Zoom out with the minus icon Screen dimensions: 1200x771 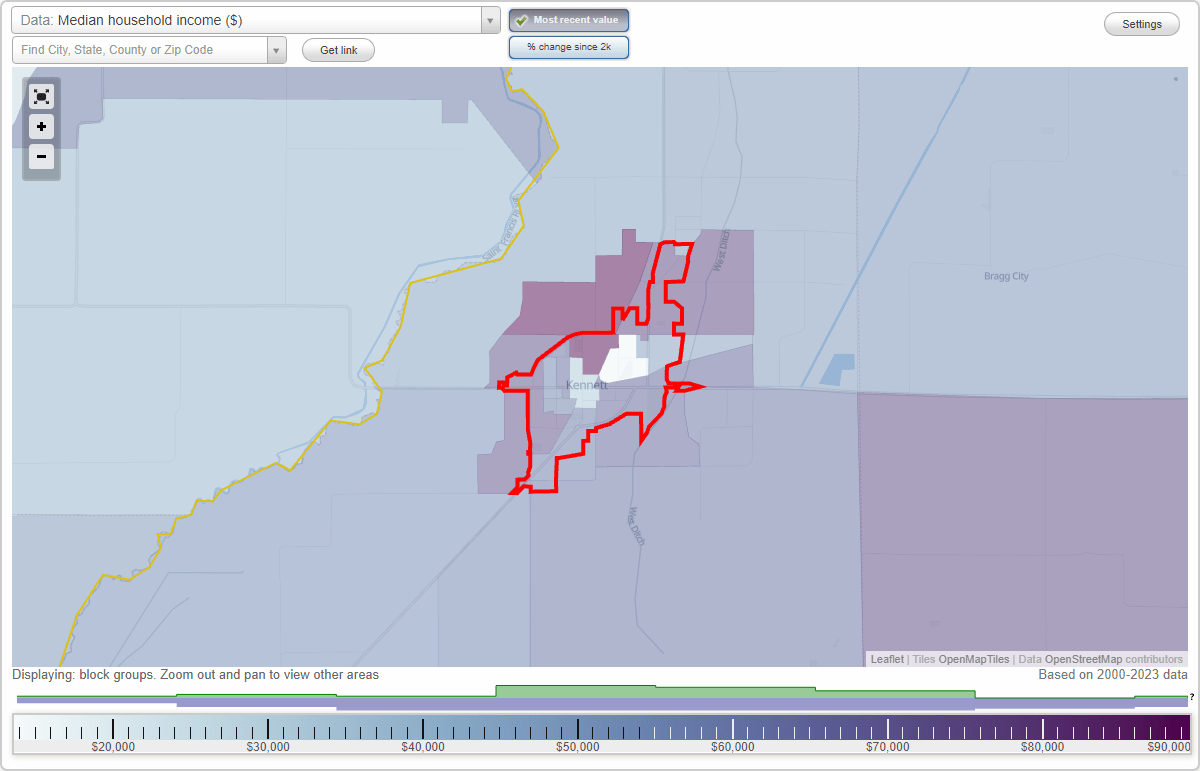coord(41,156)
